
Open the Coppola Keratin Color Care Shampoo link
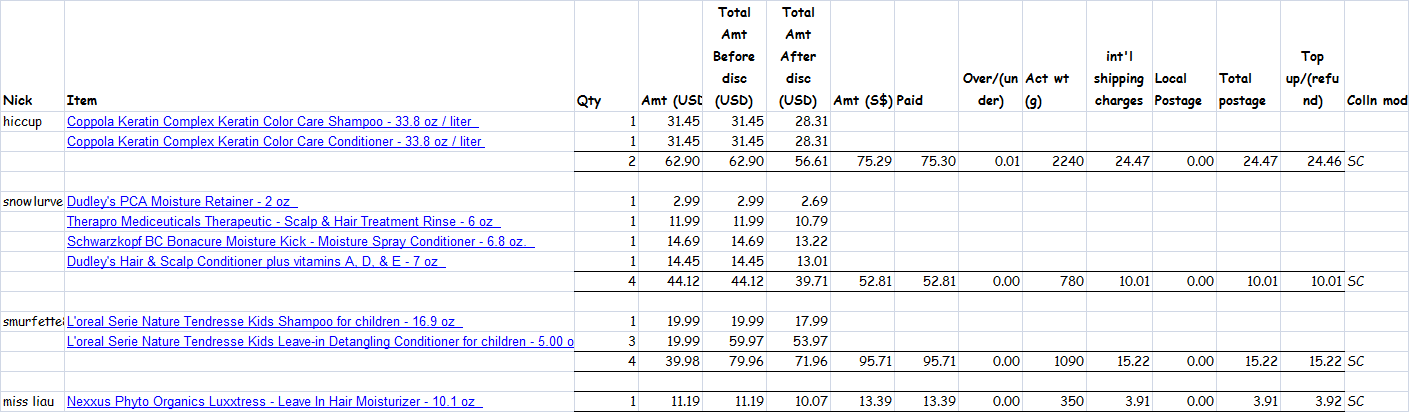coord(273,121)
